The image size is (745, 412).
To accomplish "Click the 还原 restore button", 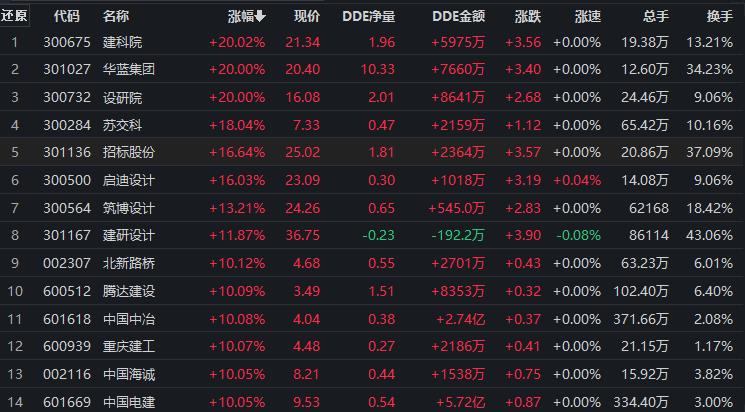I will pyautogui.click(x=15, y=16).
